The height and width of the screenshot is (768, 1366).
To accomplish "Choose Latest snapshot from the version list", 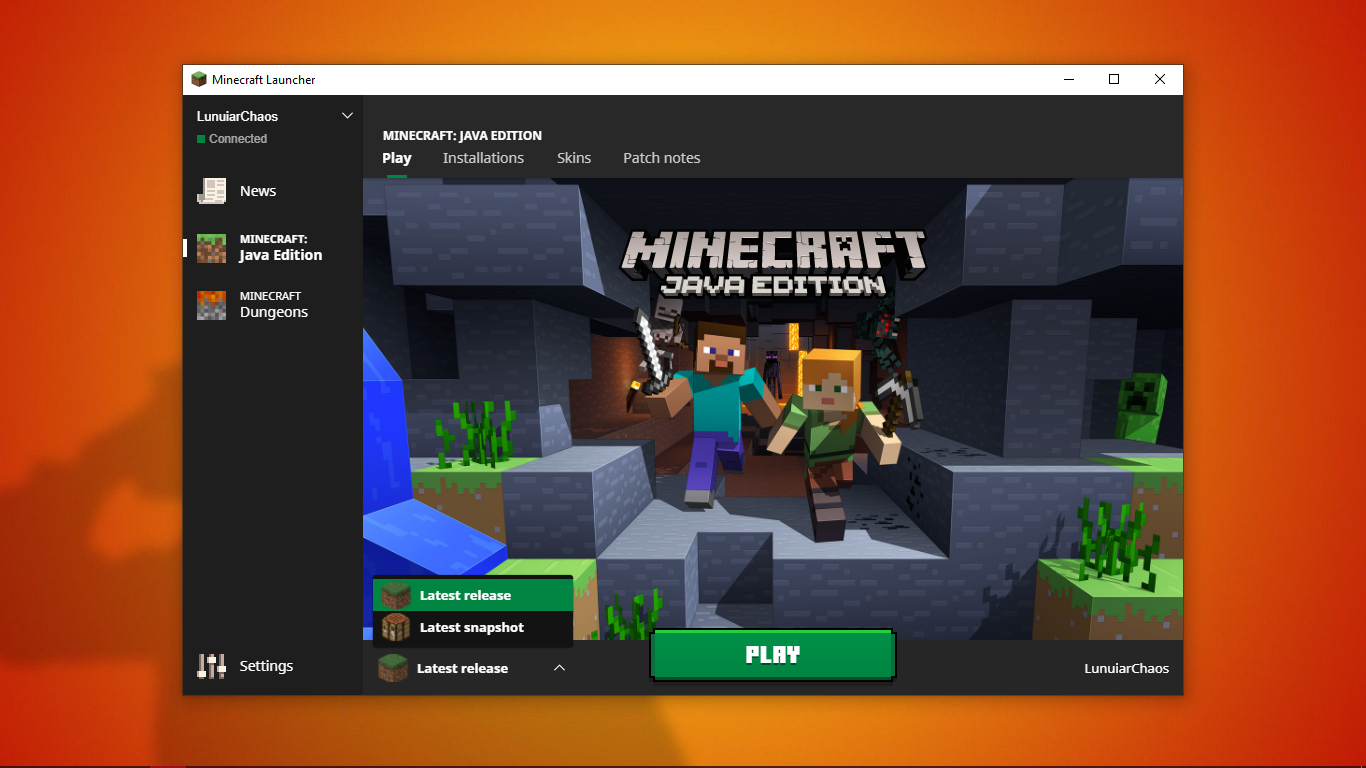I will coord(472,627).
